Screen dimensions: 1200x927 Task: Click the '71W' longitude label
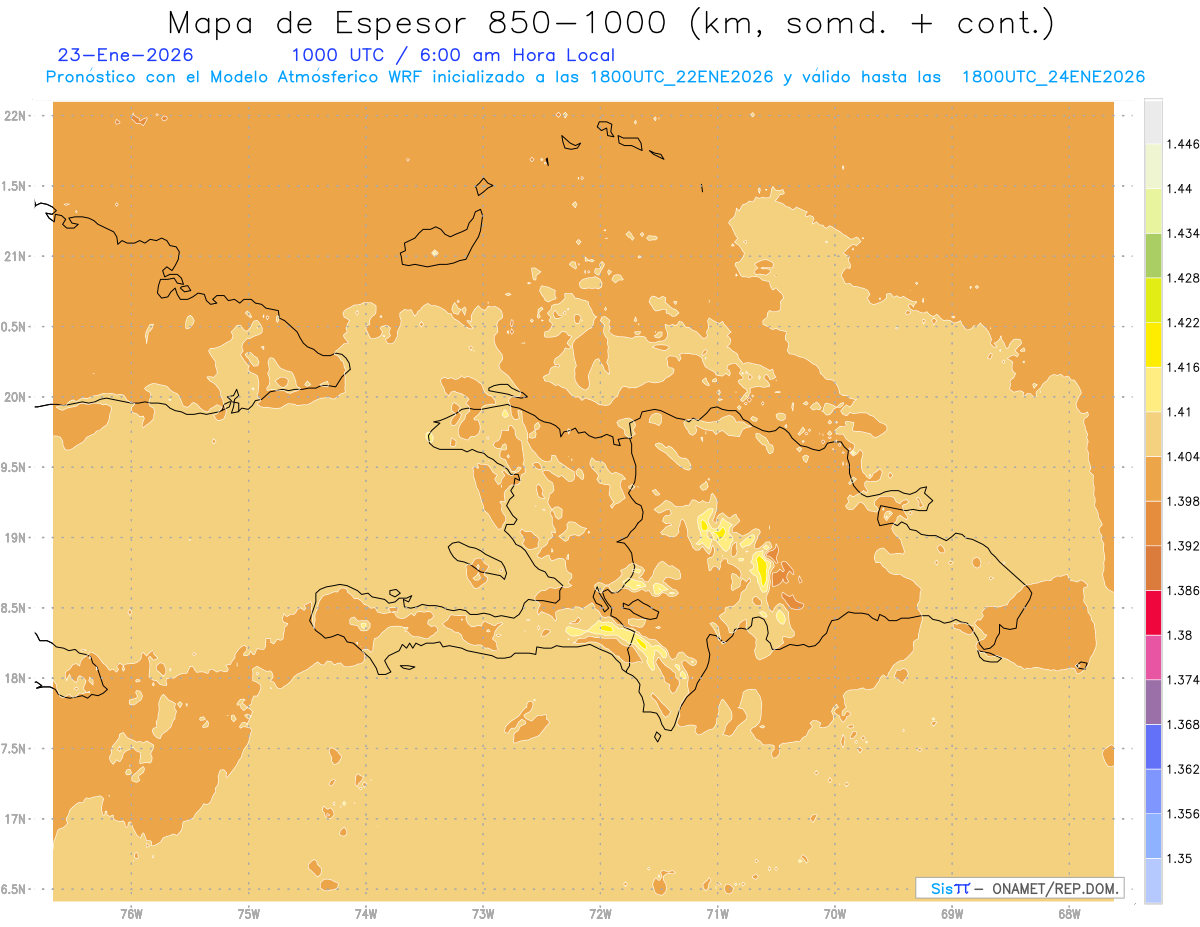click(x=717, y=914)
